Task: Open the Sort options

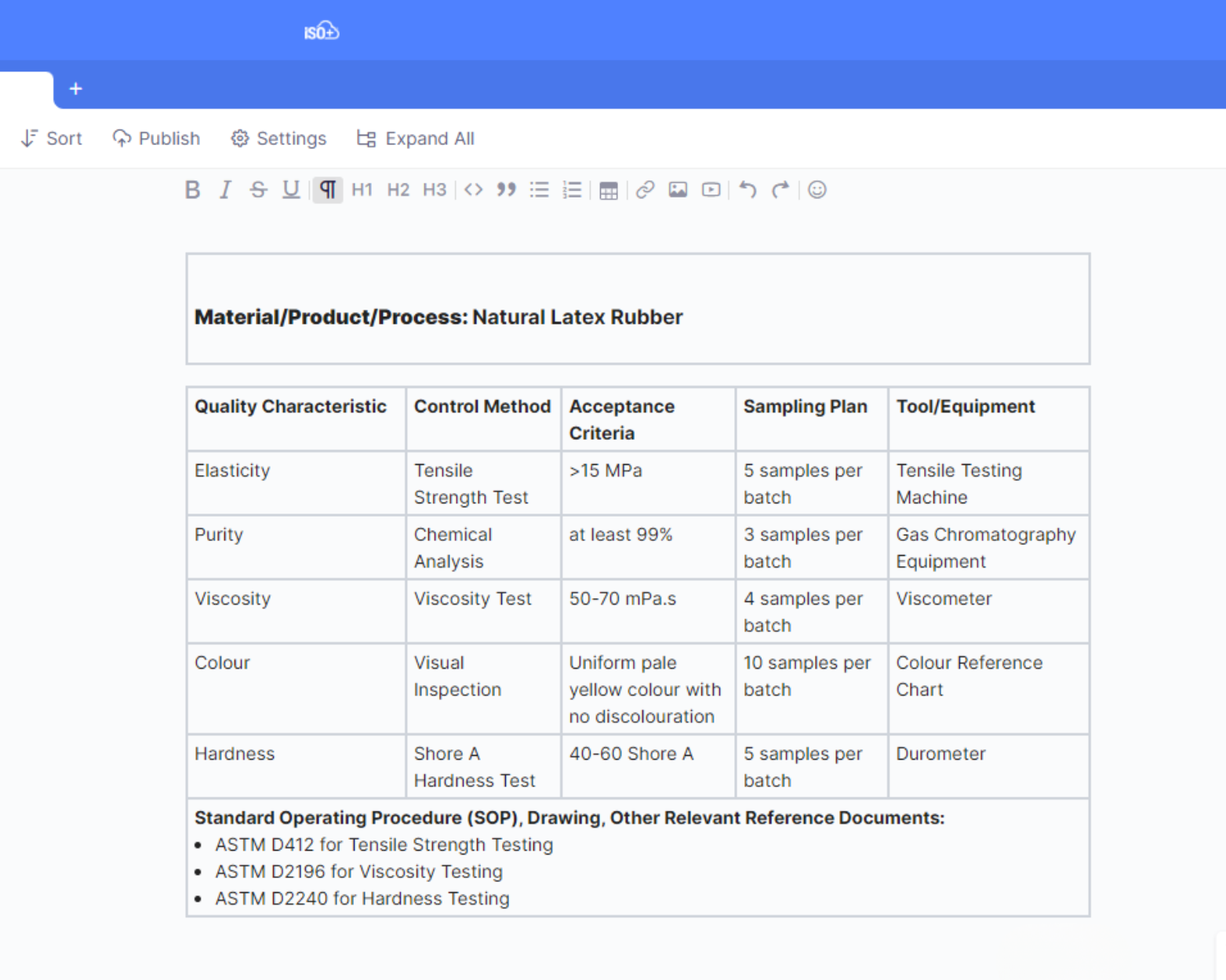Action: pos(52,139)
